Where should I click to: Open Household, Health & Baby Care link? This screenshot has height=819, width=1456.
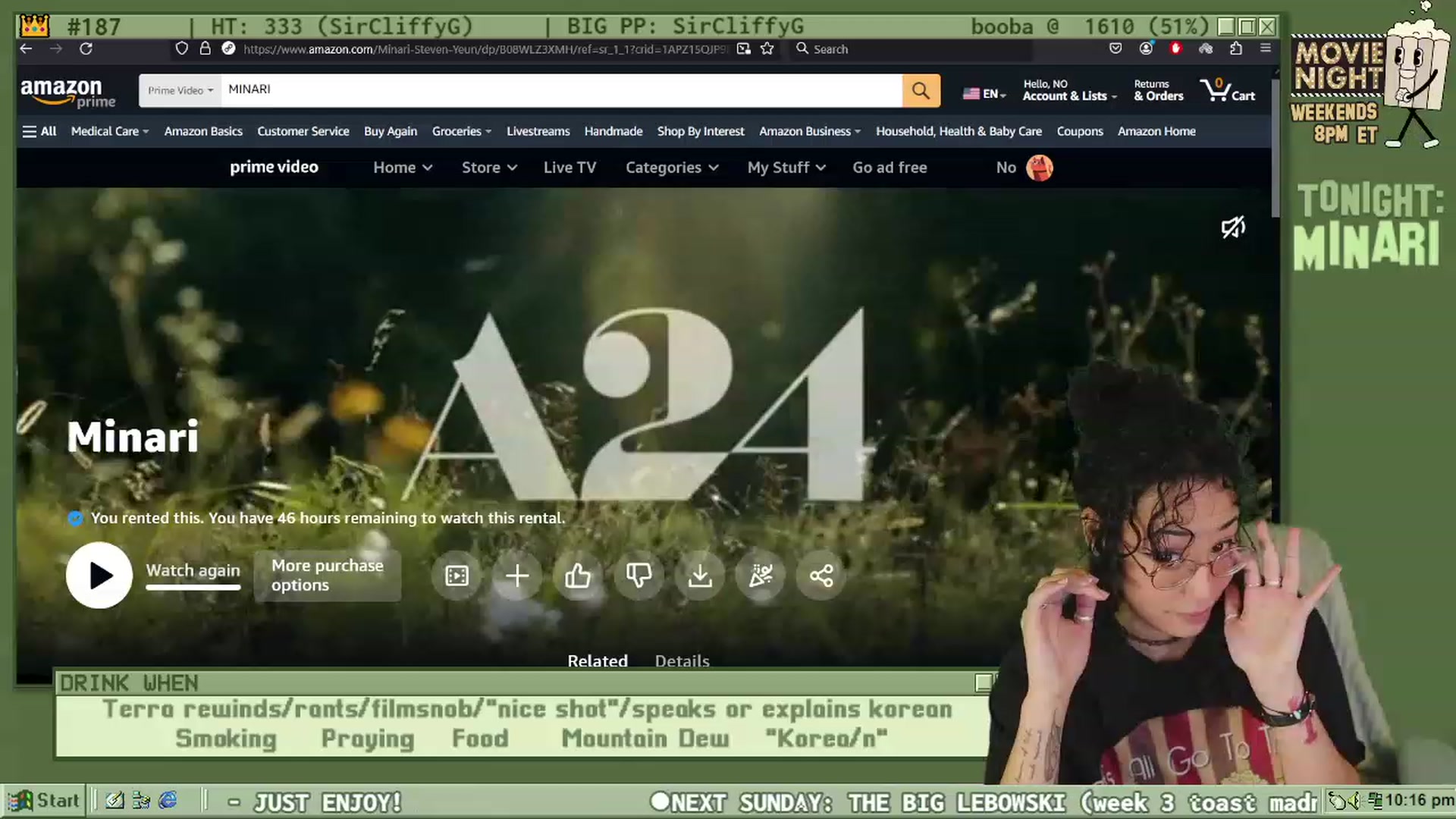pyautogui.click(x=959, y=131)
